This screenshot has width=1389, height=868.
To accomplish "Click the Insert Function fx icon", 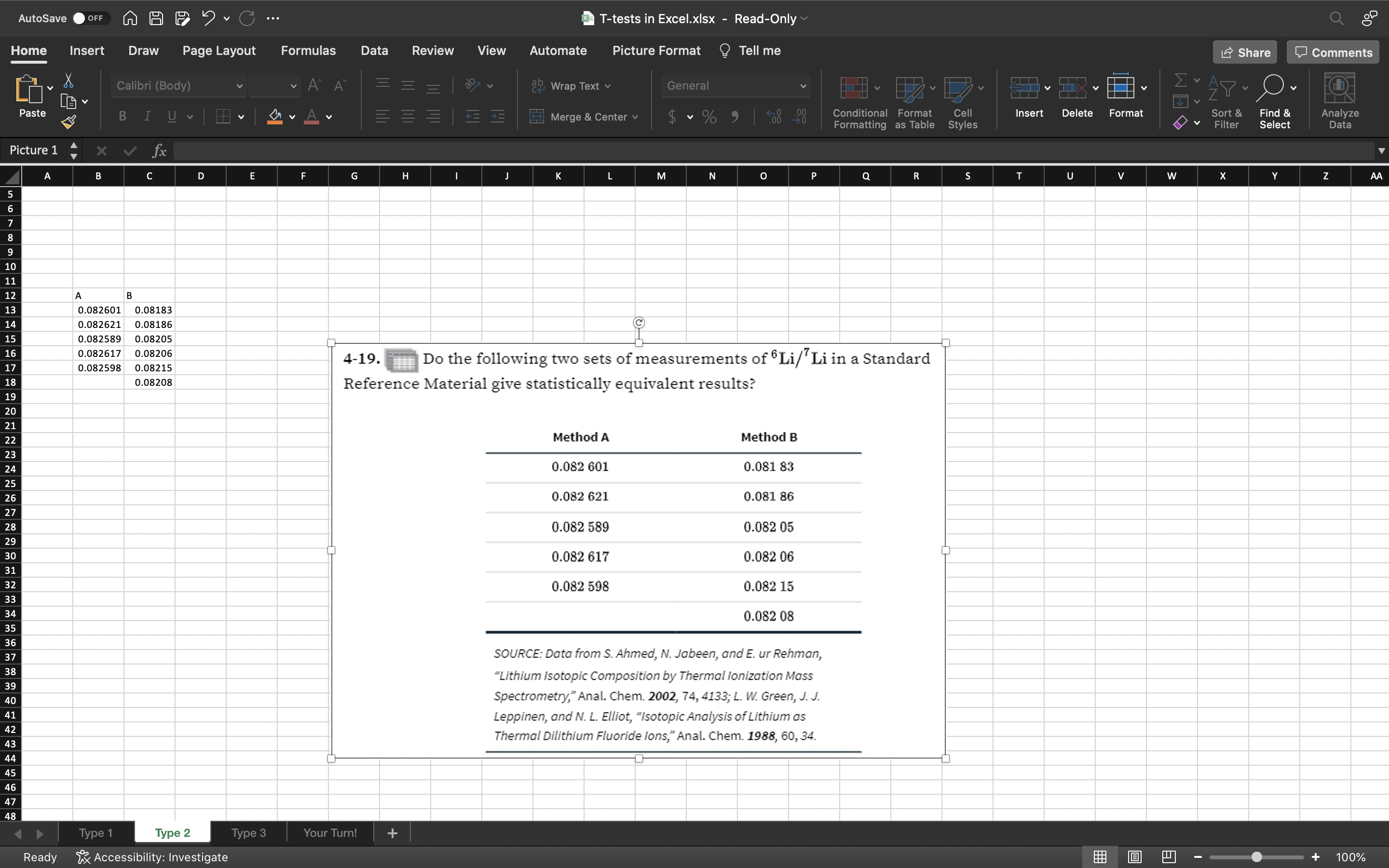I will [159, 151].
